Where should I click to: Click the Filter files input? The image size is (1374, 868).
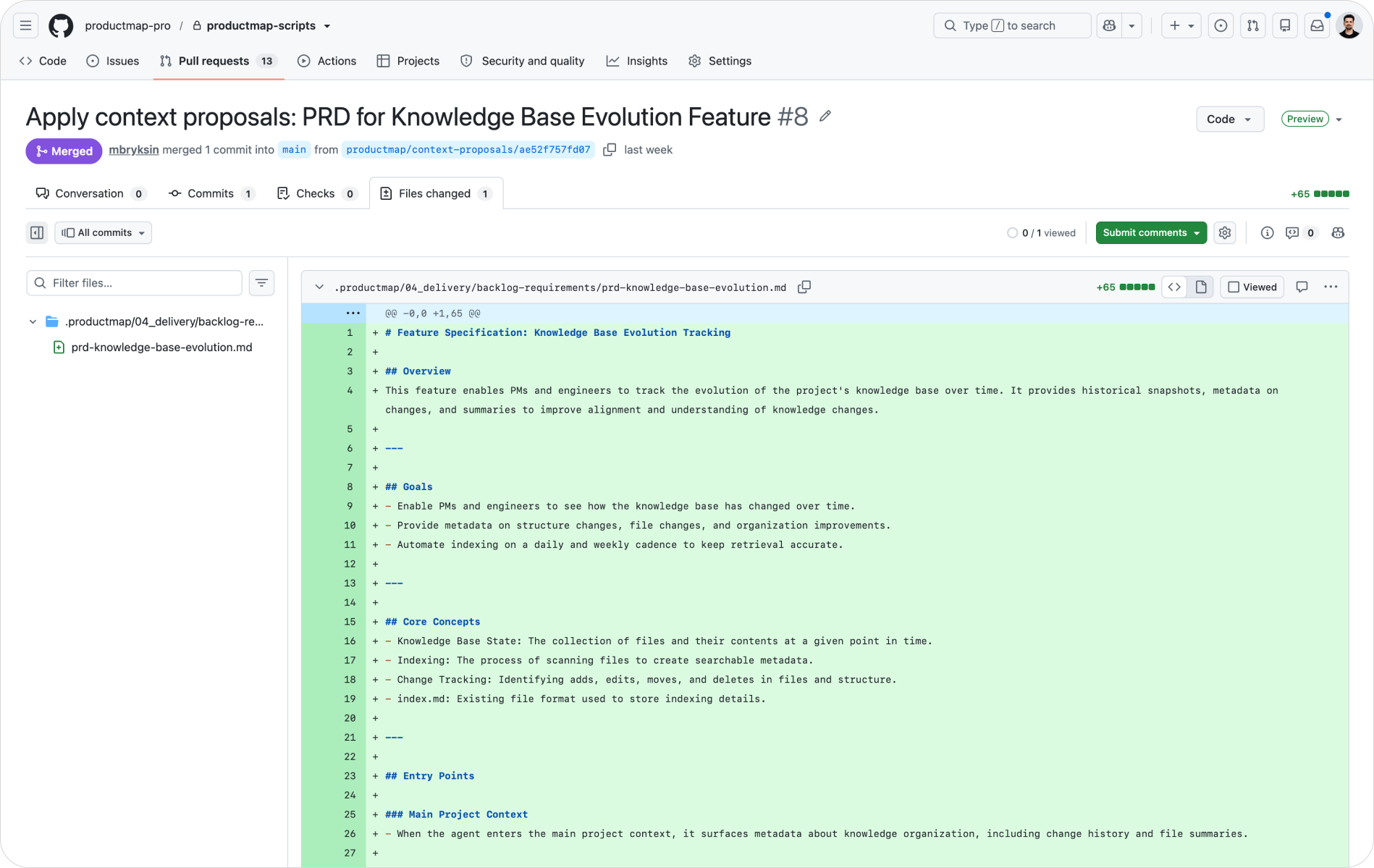[135, 283]
